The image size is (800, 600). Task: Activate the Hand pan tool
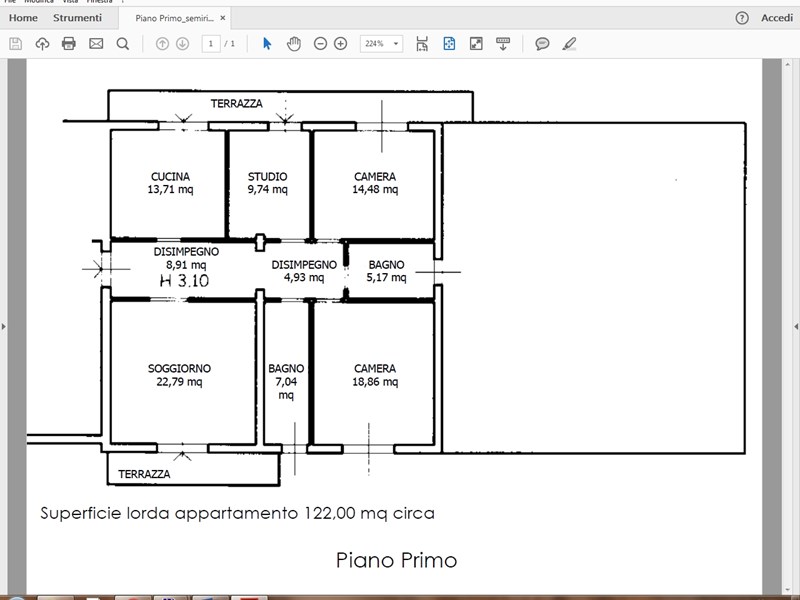point(294,44)
